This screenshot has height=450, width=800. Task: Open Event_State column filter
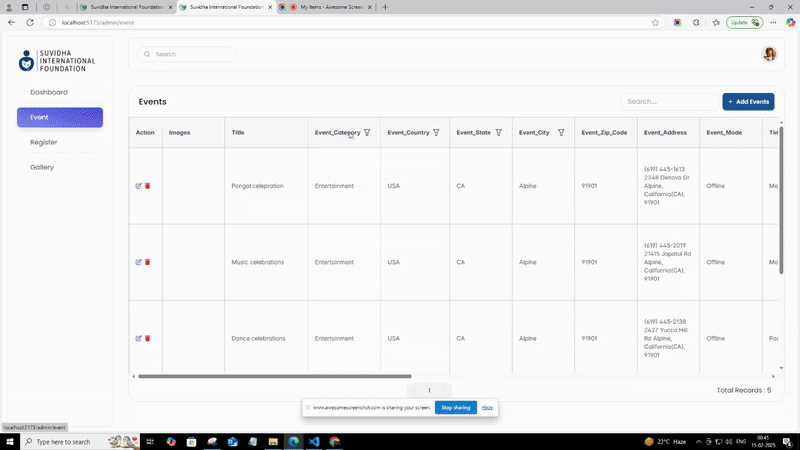point(498,132)
